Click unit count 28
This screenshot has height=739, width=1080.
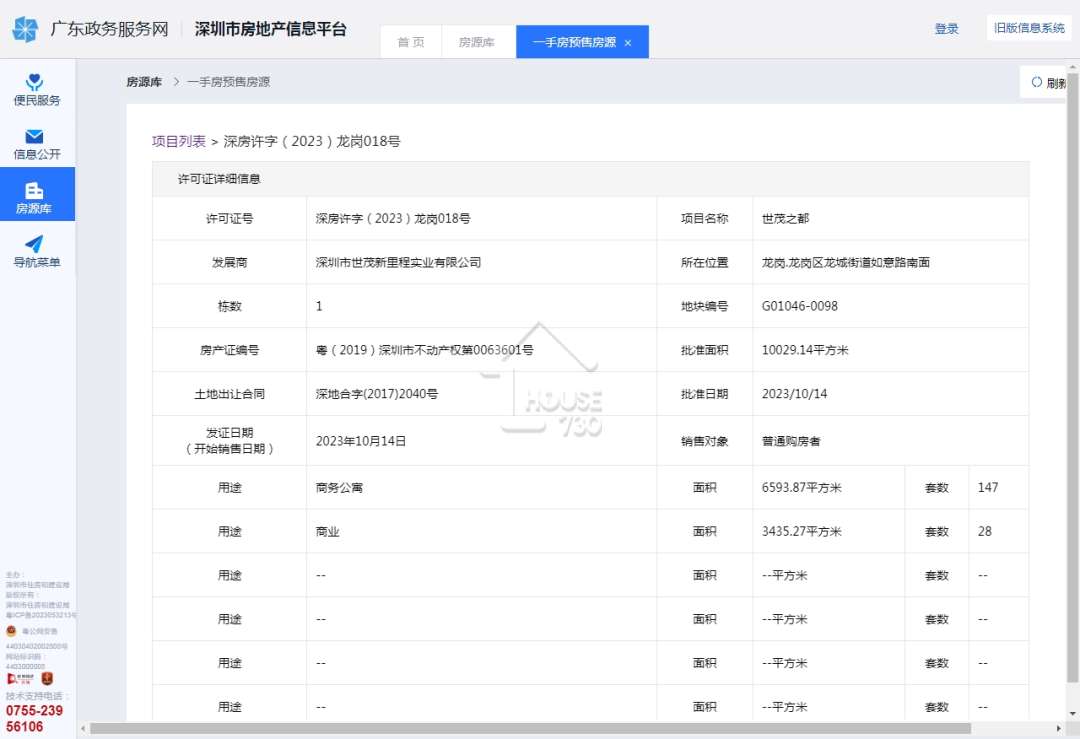[x=984, y=532]
